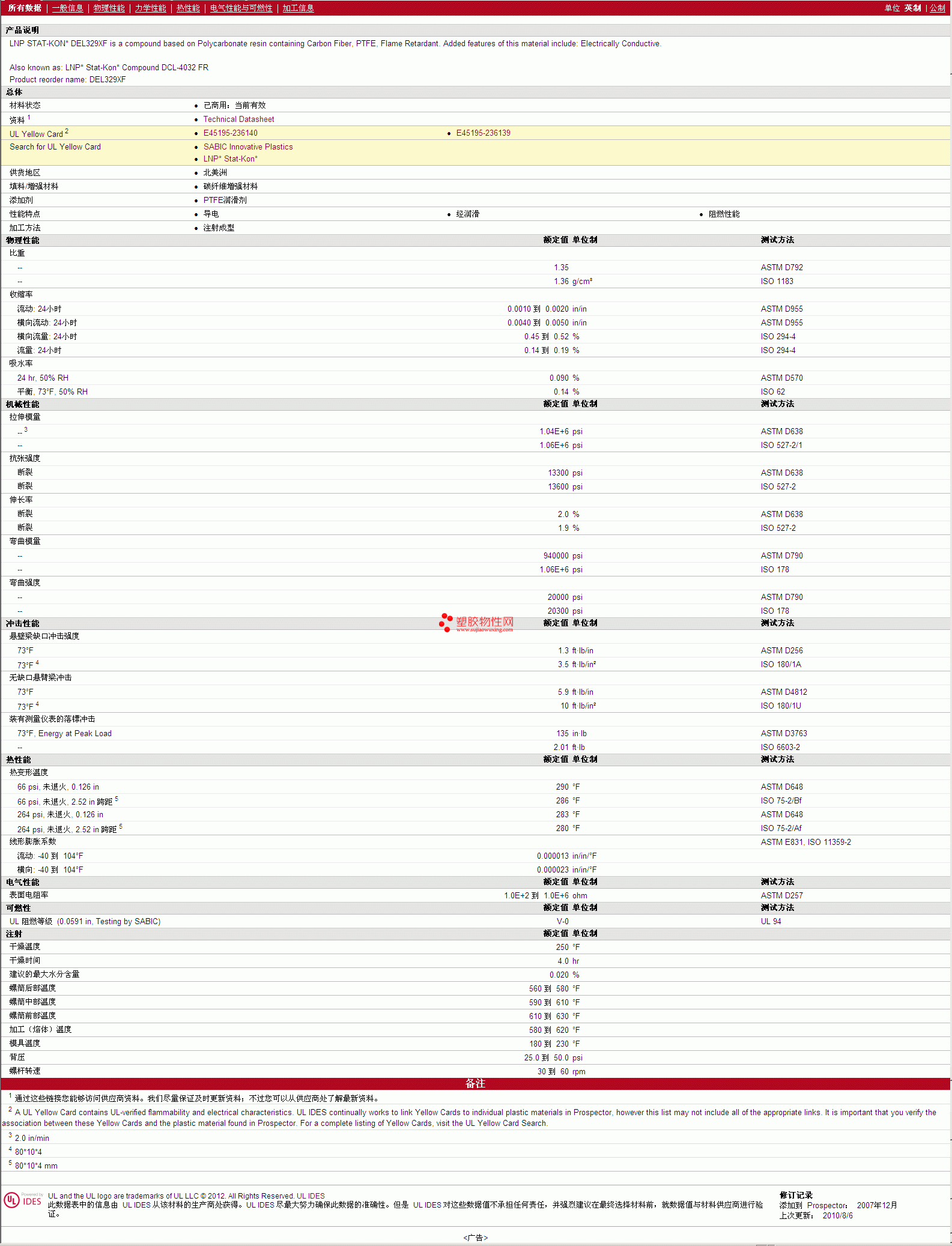Click the 螺筒后部温度 row label
The height and width of the screenshot is (1246, 952).
pyautogui.click(x=32, y=988)
